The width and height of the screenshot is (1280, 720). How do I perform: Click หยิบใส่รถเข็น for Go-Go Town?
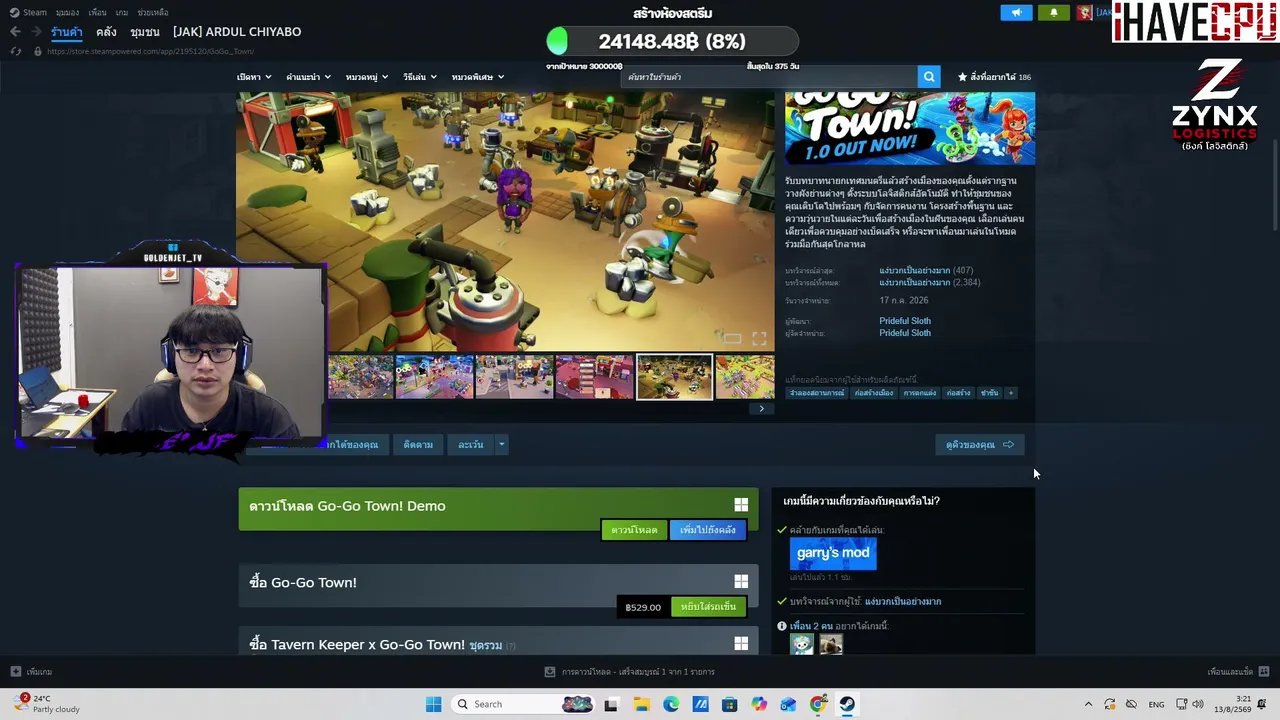(708, 607)
